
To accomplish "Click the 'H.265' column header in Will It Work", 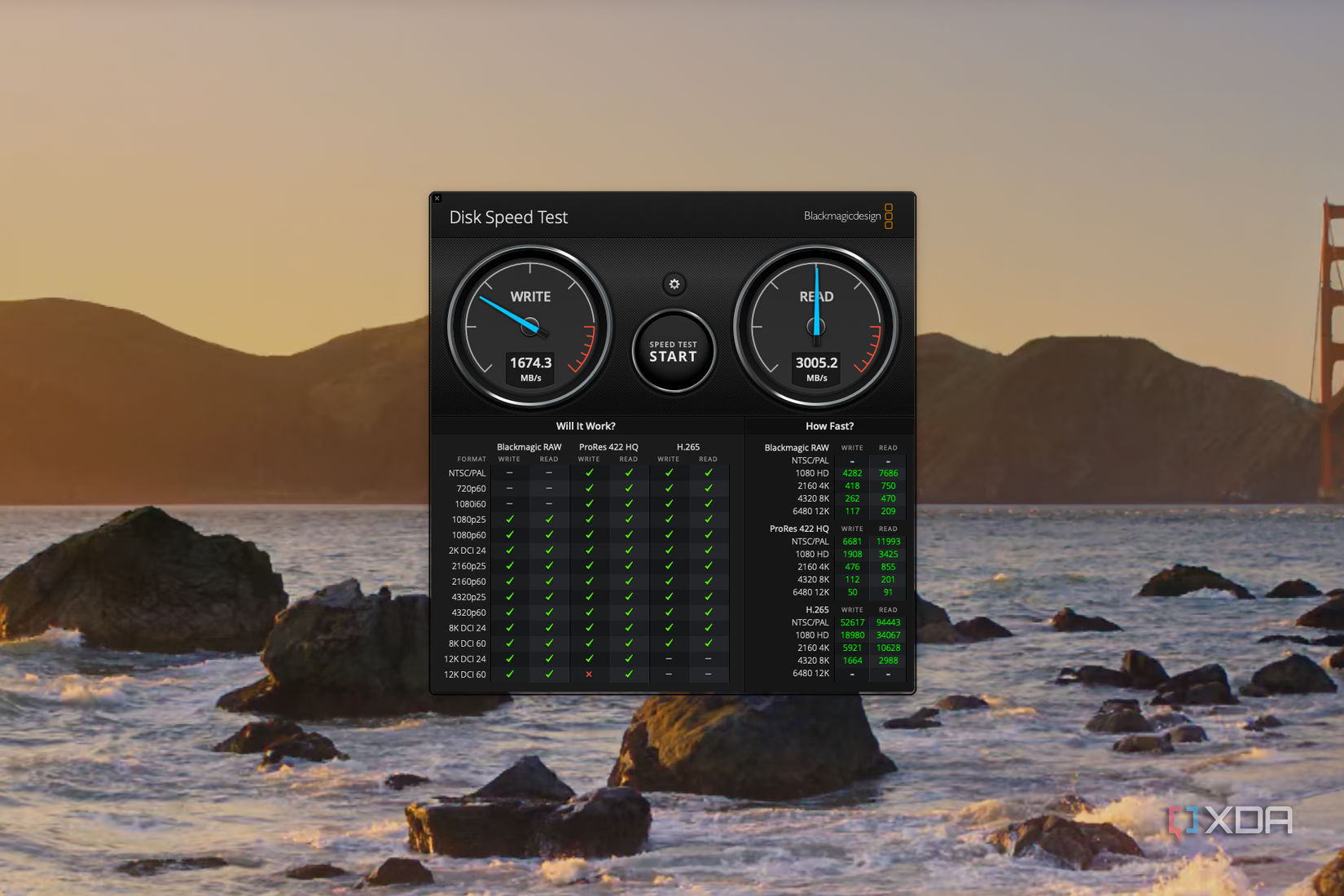I will pyautogui.click(x=688, y=447).
